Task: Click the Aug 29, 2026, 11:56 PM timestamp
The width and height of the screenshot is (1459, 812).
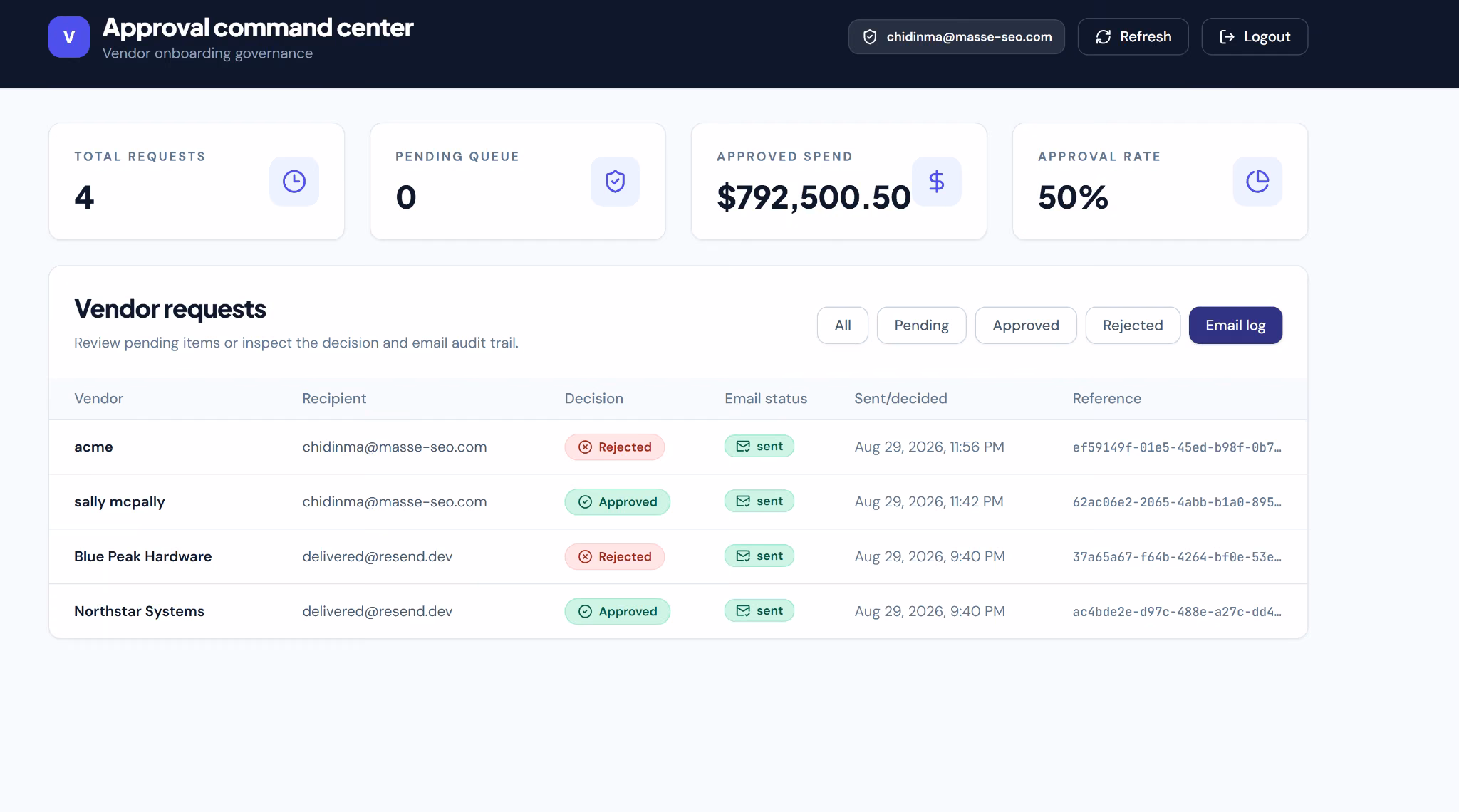Action: tap(930, 447)
